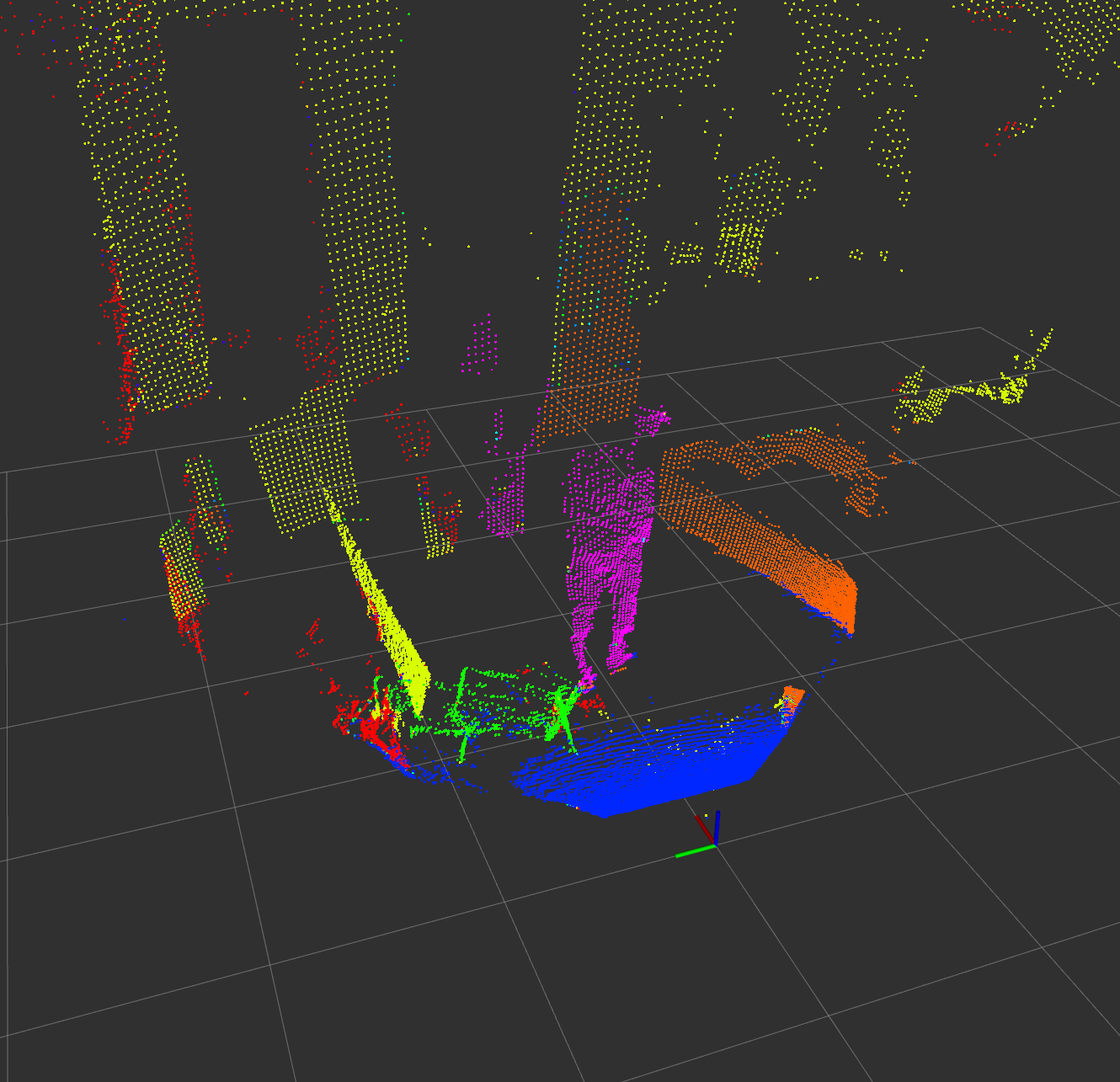
Task: Pick the bright yellow slanted strip of points
Action: [x=392, y=623]
